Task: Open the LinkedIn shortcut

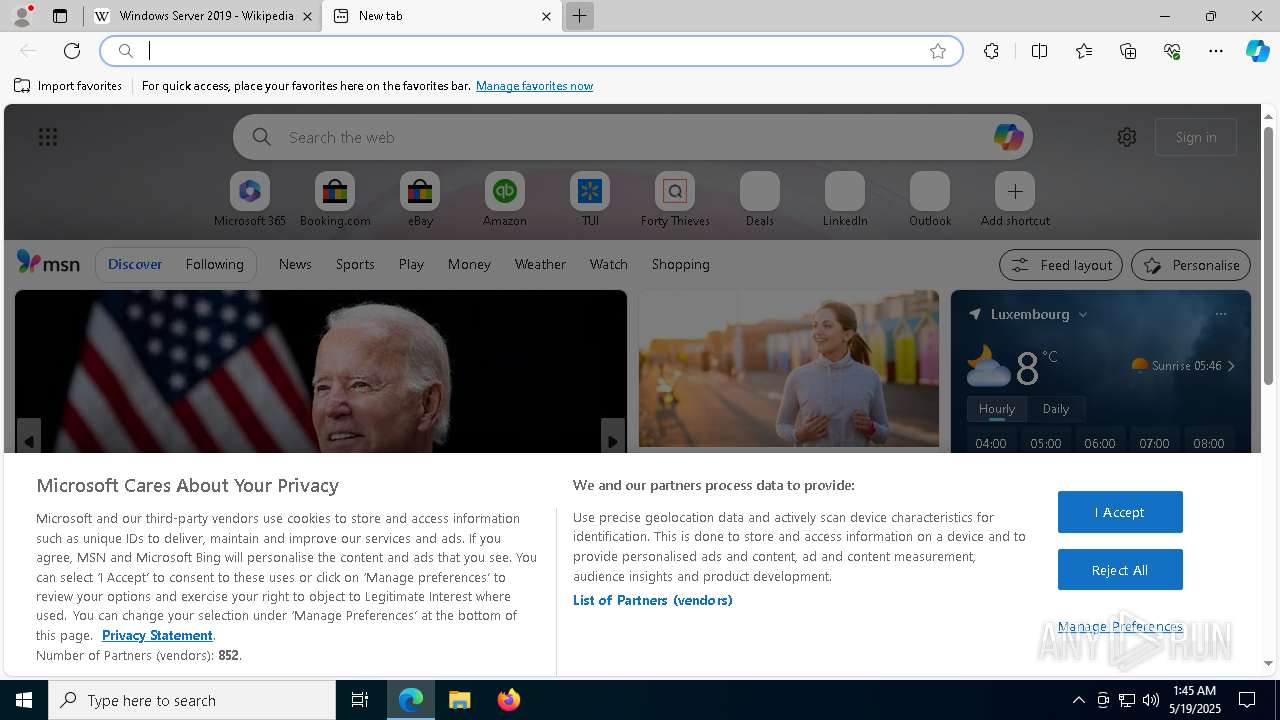Action: [x=845, y=200]
